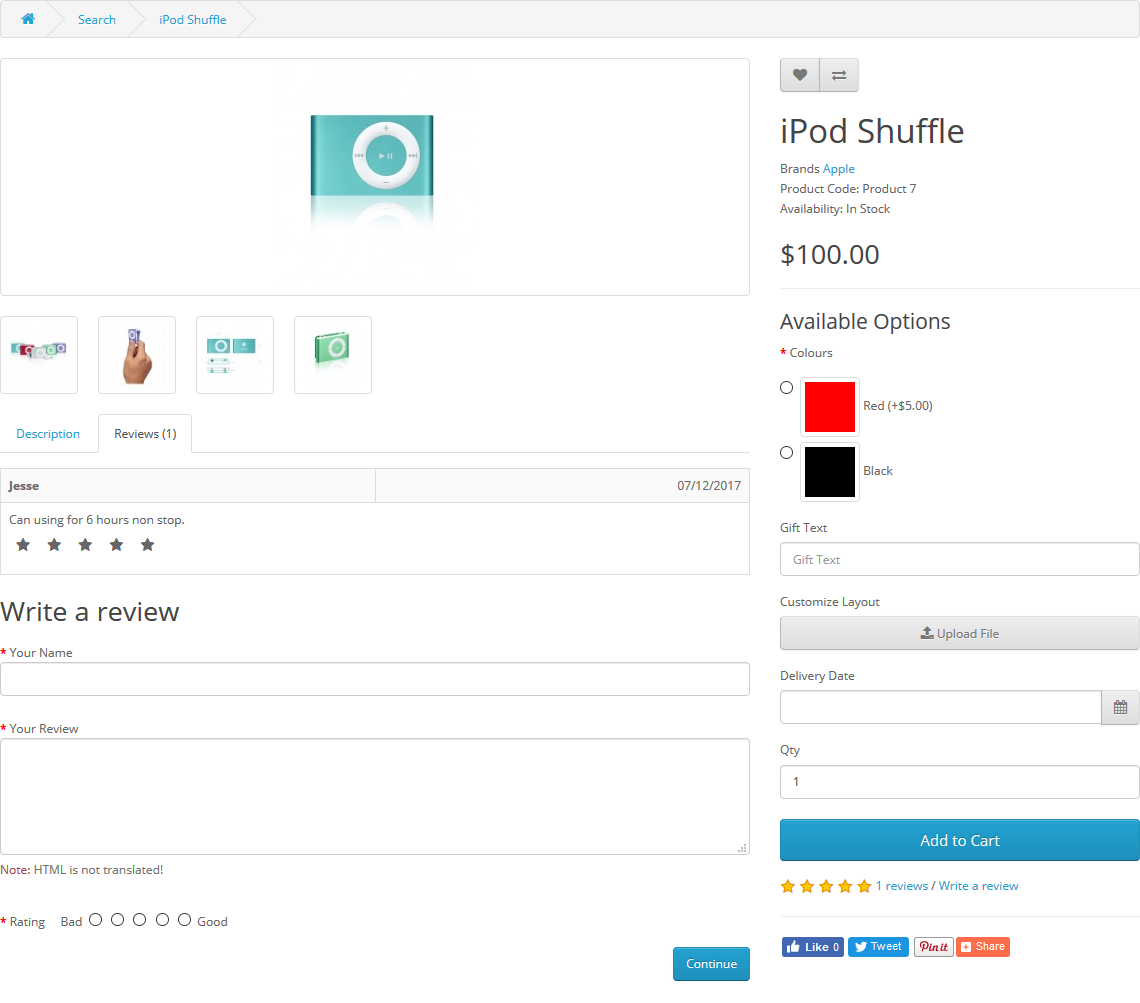View thumbnail of green iPod Shuffle
Viewport: 1140px width, 1003px height.
coord(333,355)
